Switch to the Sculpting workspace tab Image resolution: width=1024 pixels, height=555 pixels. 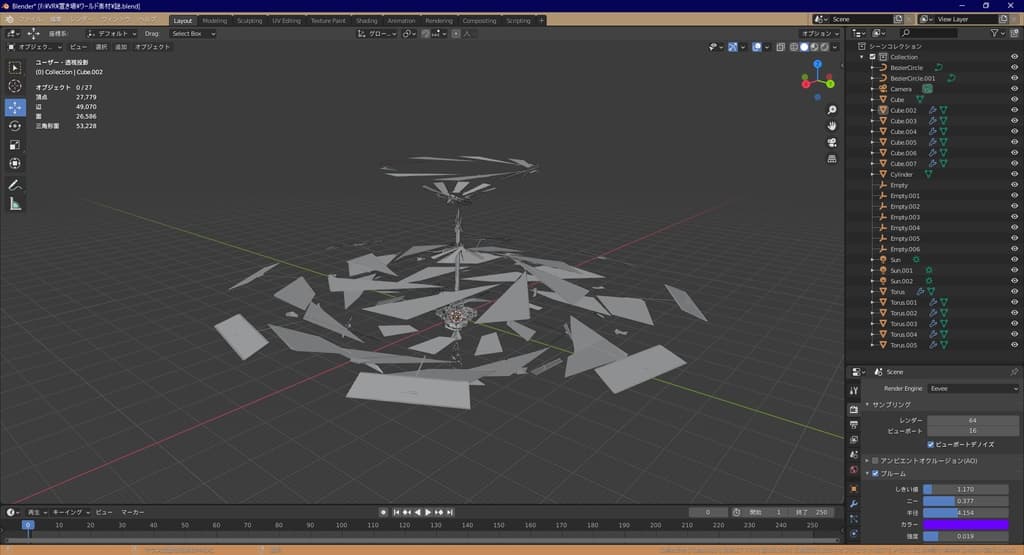249,20
